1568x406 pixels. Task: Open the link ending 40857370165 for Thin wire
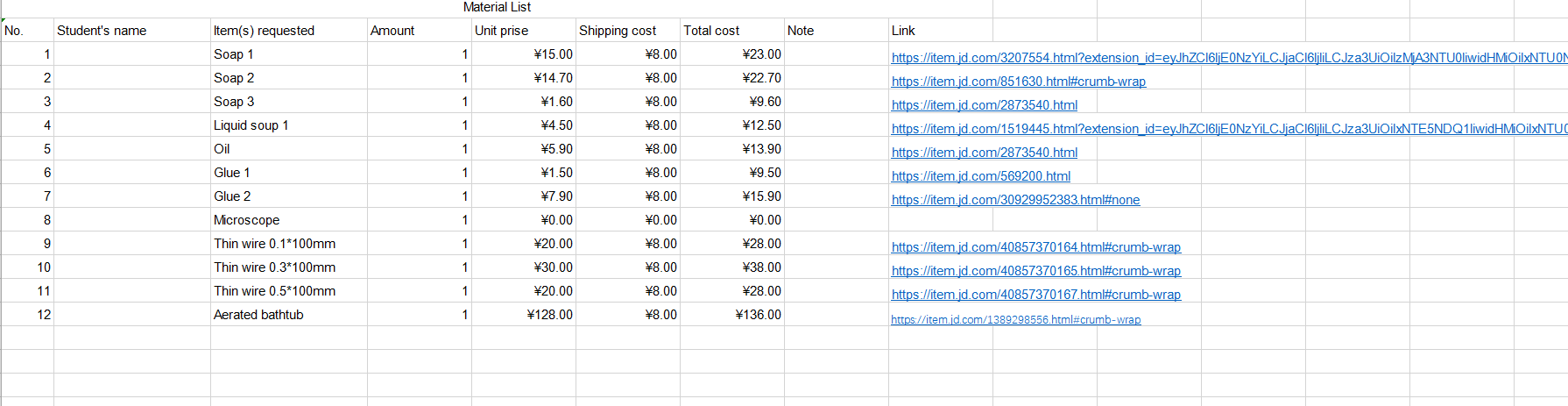1035,271
